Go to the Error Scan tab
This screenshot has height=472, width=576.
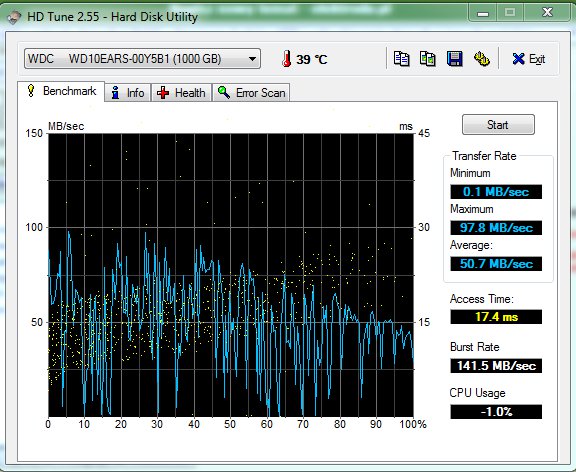click(x=251, y=93)
